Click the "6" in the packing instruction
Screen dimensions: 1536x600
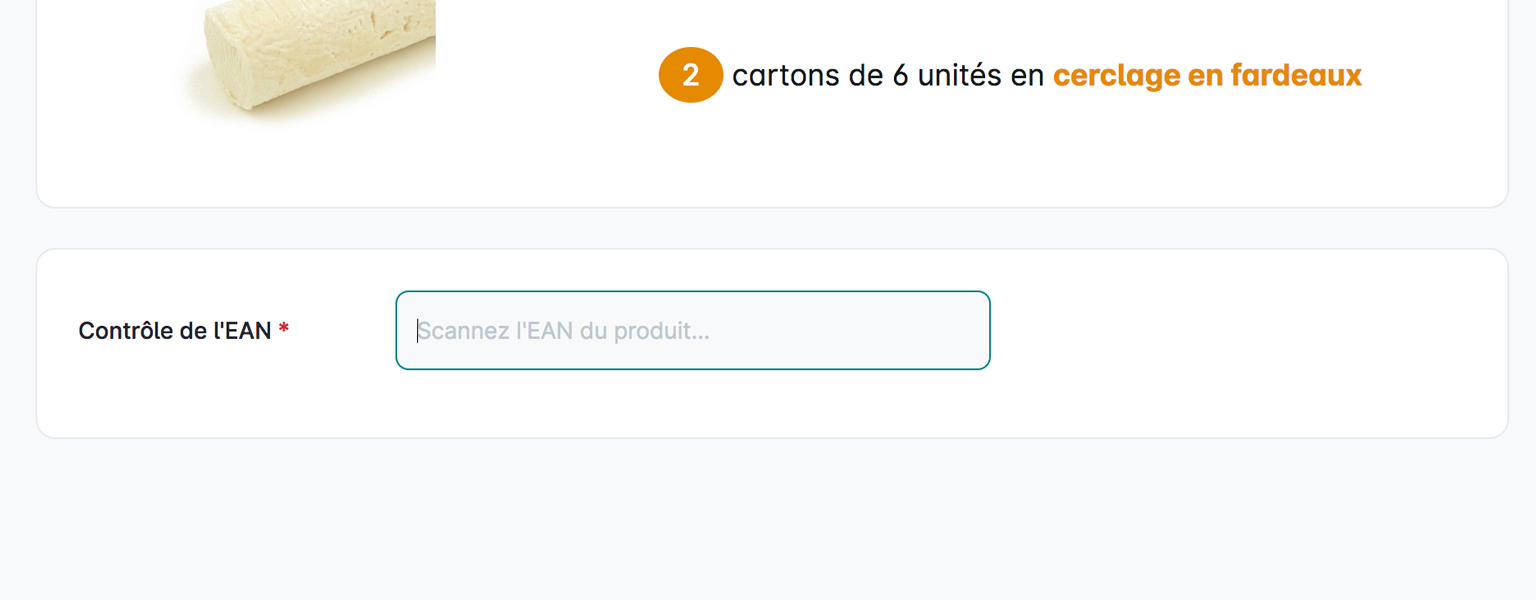(900, 76)
